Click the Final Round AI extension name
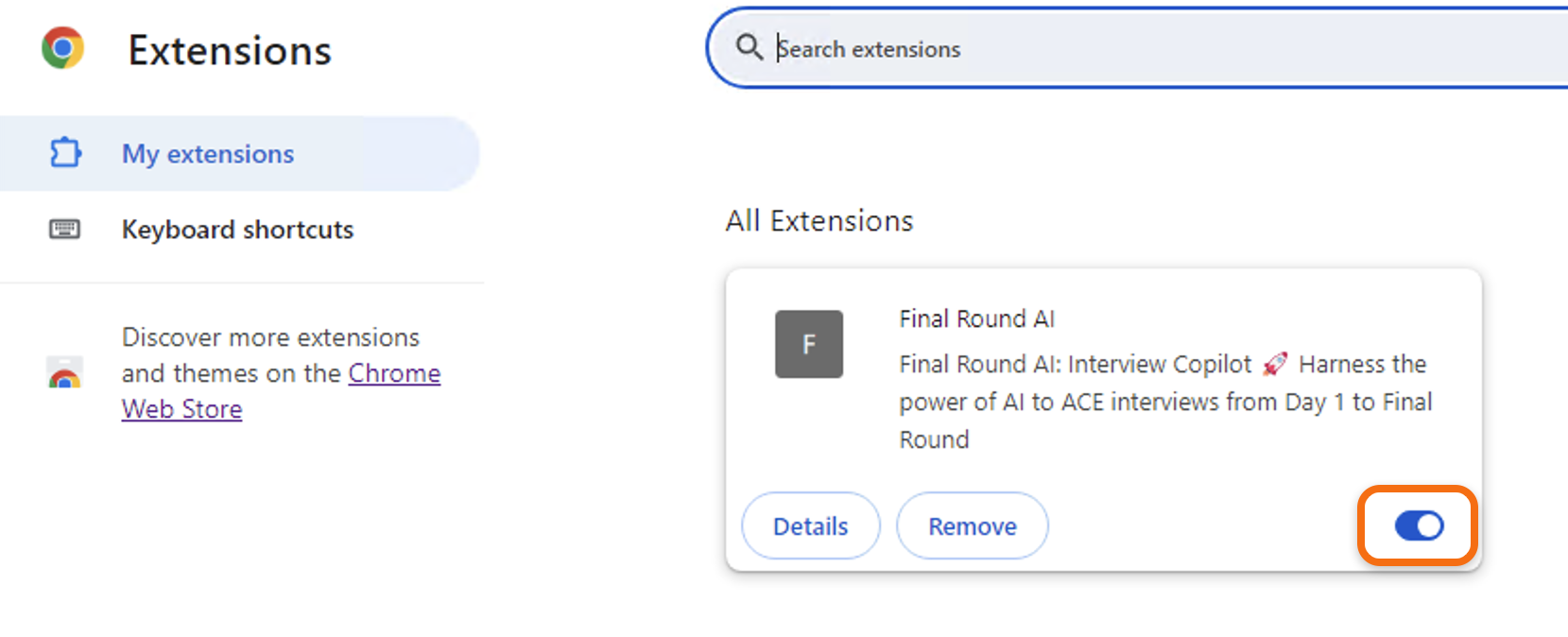 [x=977, y=318]
